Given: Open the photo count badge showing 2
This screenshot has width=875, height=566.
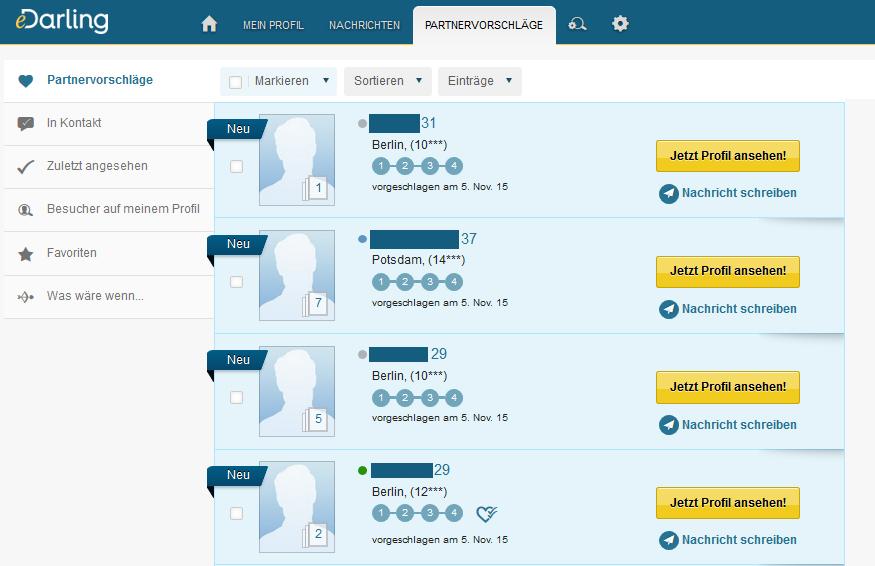Looking at the screenshot, I should click(315, 535).
